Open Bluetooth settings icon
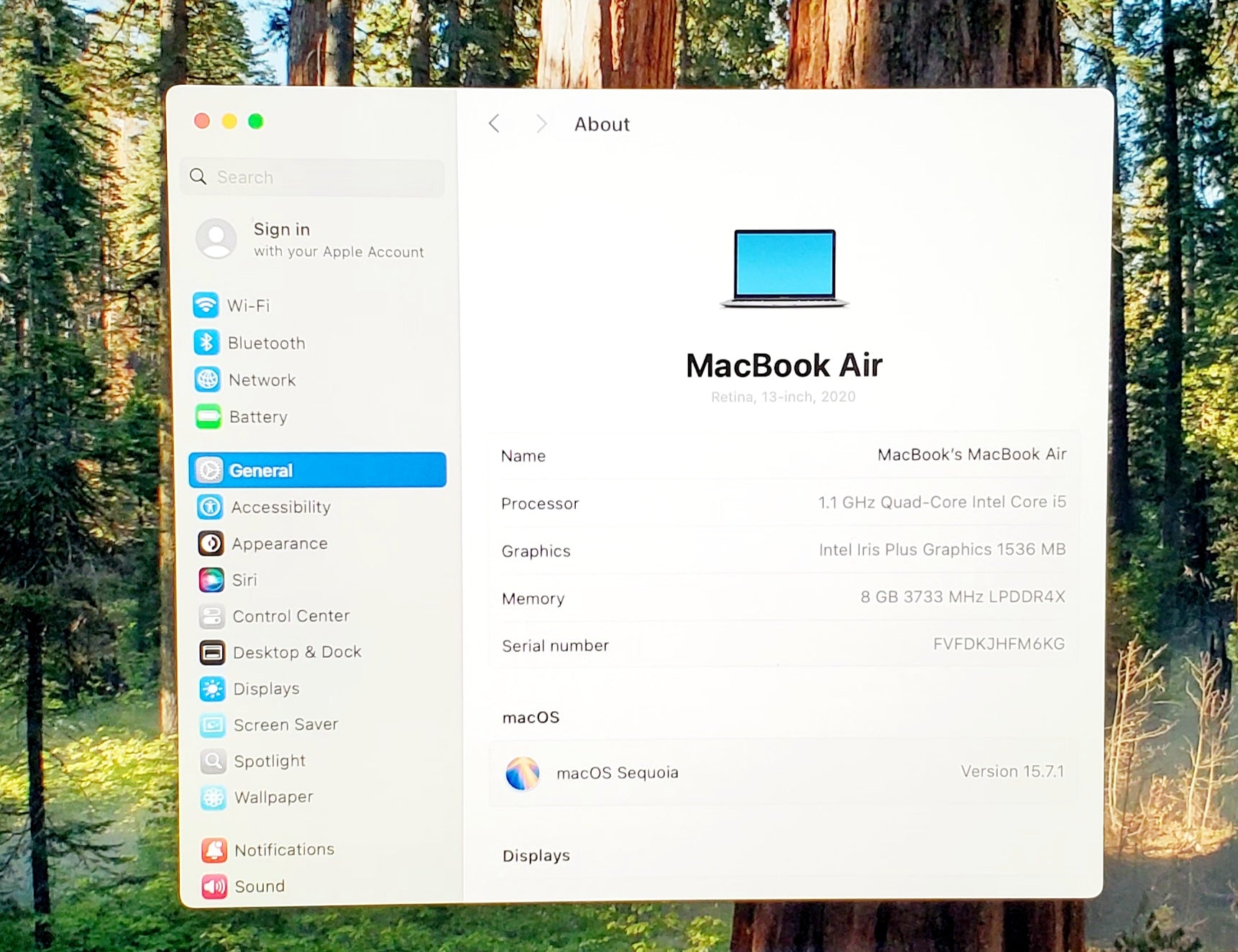 206,342
